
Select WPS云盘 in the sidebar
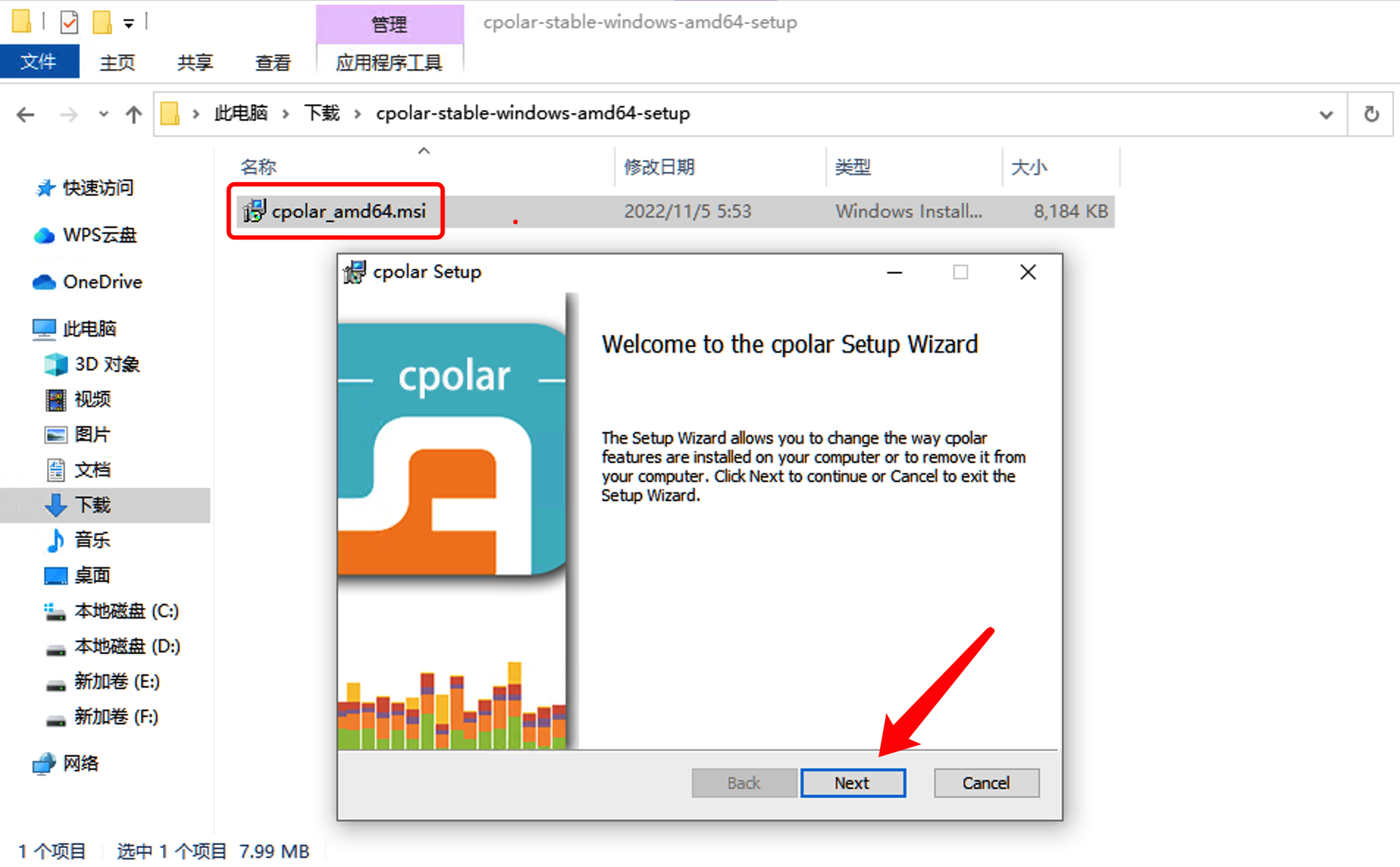point(99,235)
